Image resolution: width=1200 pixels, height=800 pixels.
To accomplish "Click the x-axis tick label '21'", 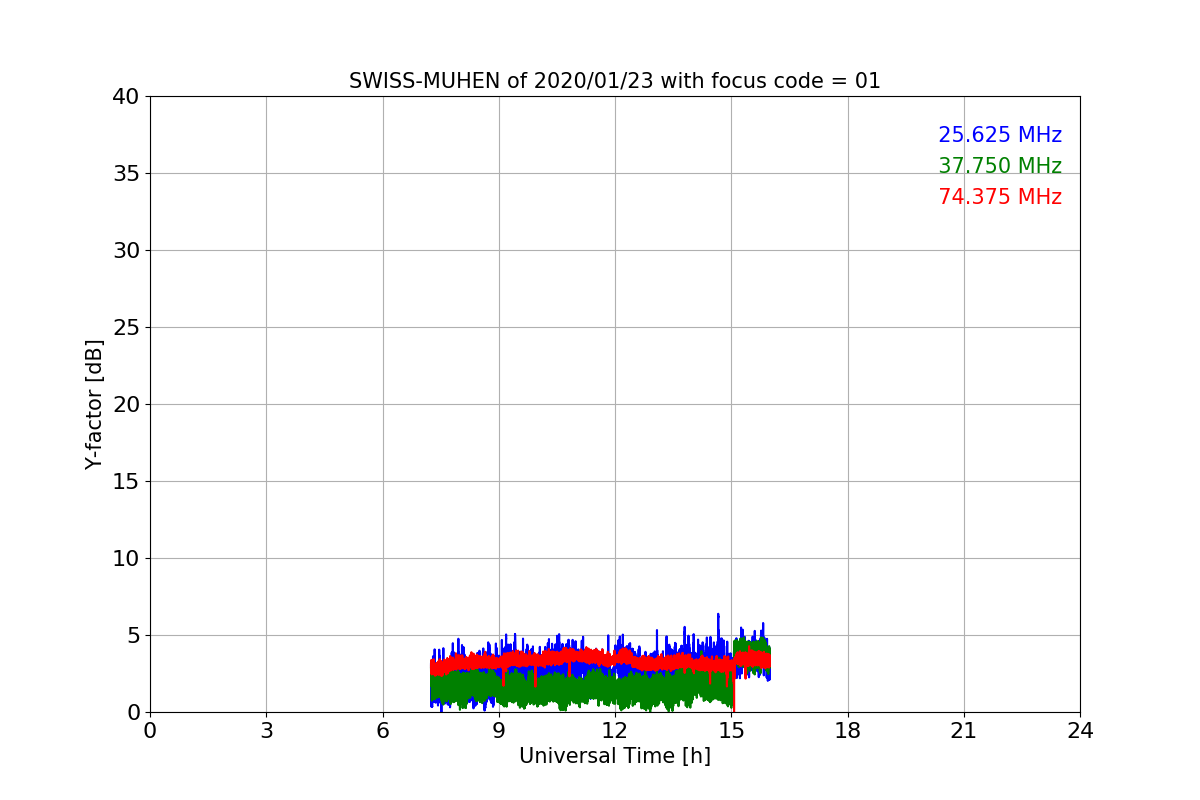I will (964, 731).
